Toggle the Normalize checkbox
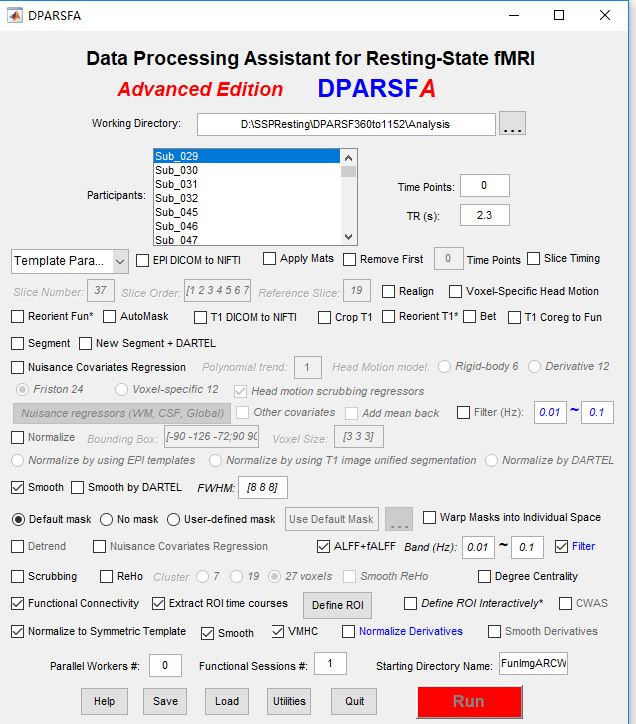Image resolution: width=636 pixels, height=724 pixels. [x=18, y=437]
